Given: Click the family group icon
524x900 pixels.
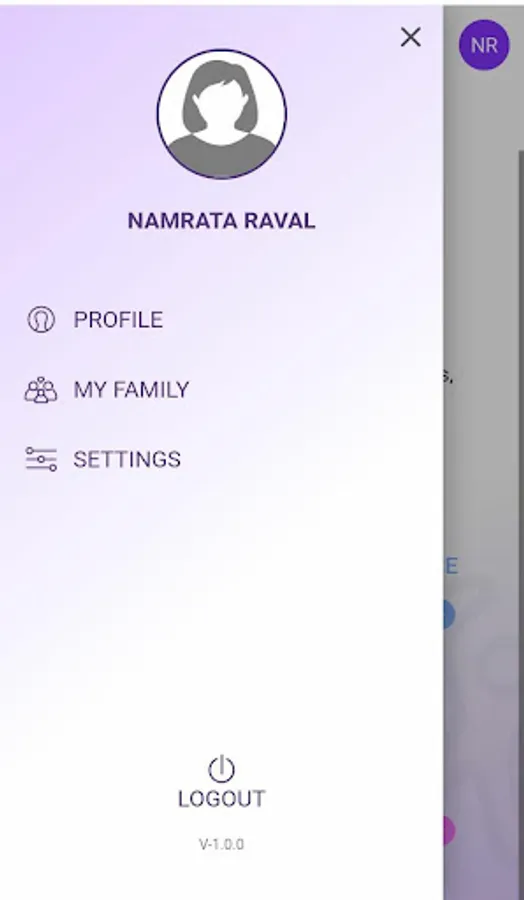Looking at the screenshot, I should click(41, 390).
